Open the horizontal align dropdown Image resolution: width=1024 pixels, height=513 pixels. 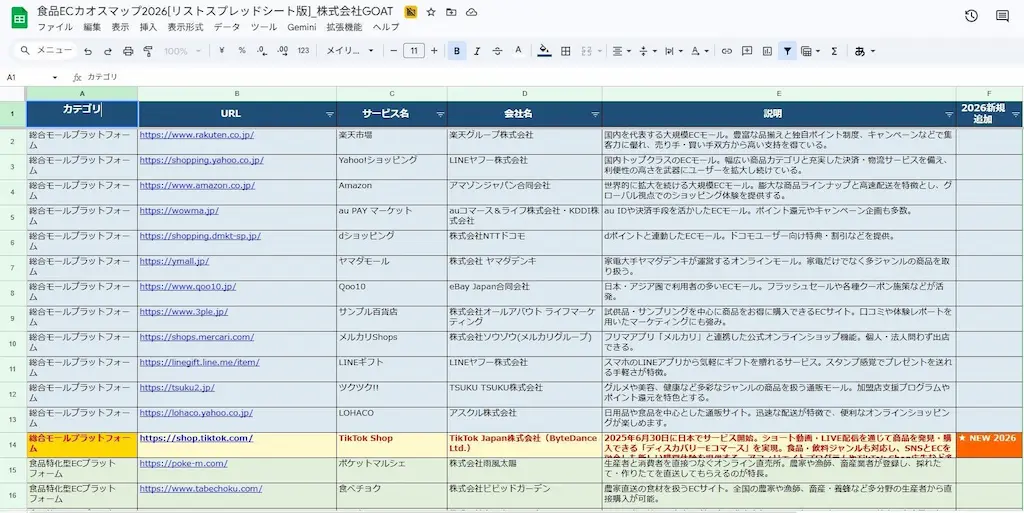pos(622,51)
